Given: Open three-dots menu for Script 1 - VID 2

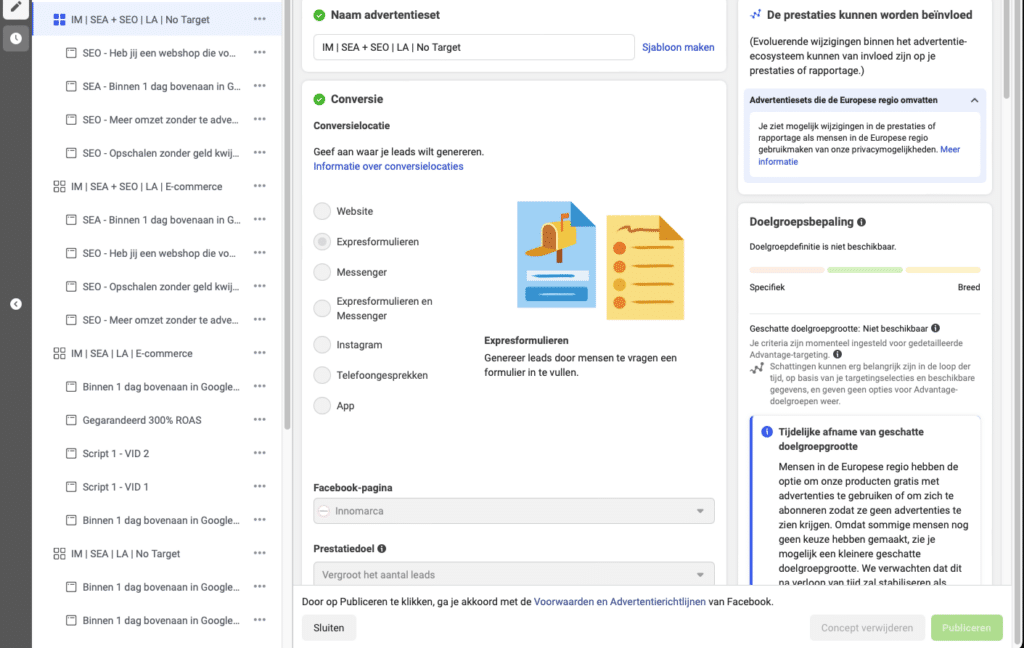Looking at the screenshot, I should [260, 453].
